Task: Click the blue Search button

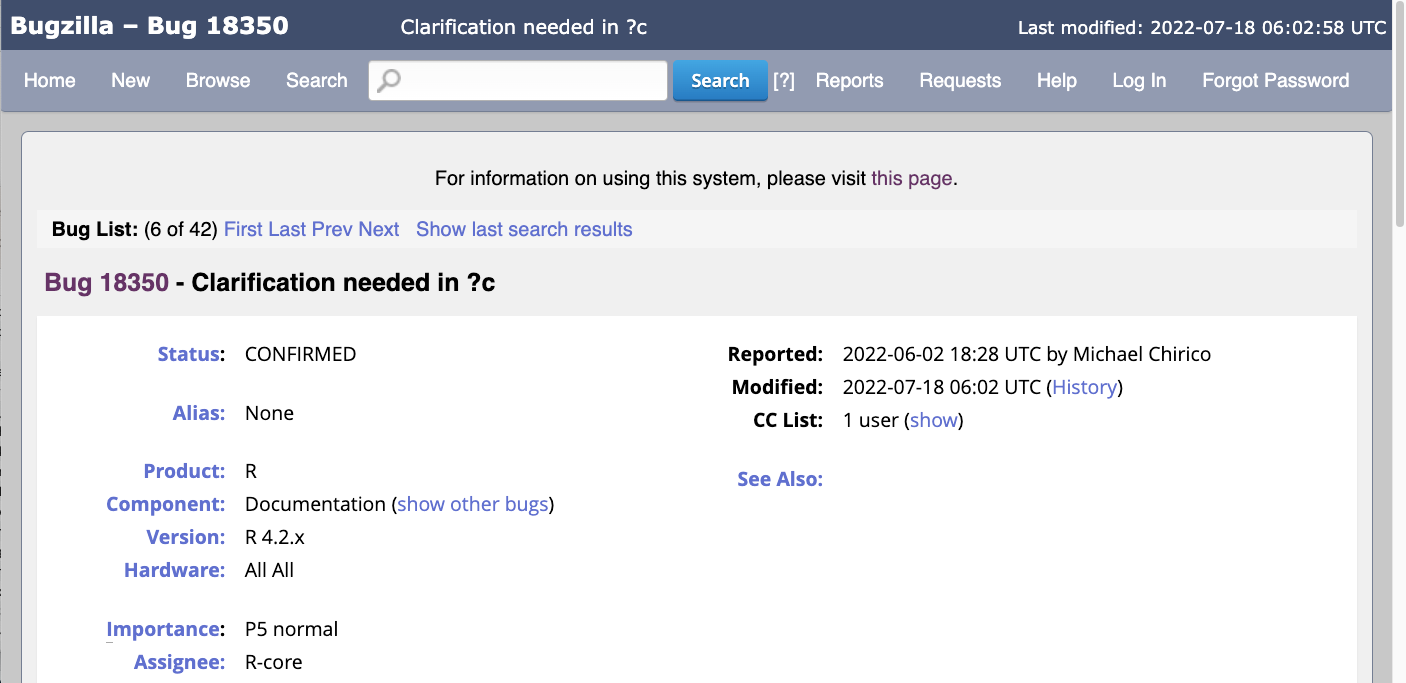Action: [x=720, y=81]
